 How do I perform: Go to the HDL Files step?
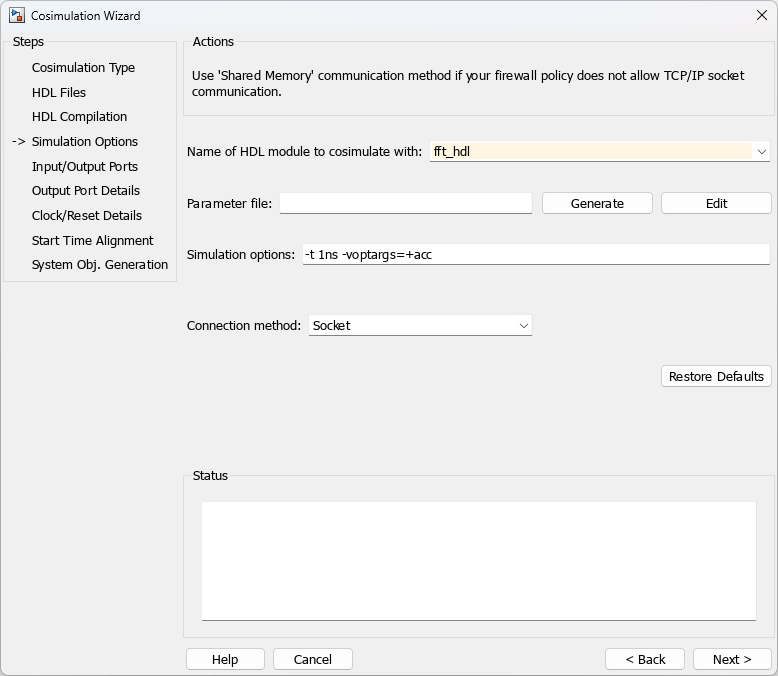(59, 93)
